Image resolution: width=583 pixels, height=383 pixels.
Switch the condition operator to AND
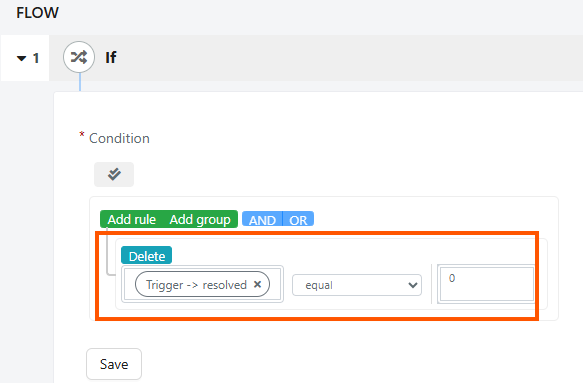coord(262,219)
